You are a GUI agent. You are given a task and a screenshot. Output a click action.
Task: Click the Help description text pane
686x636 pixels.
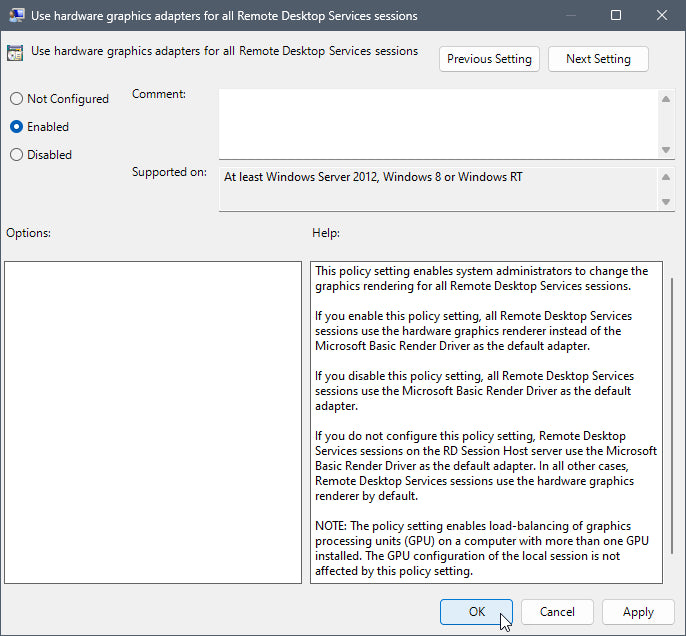pos(486,422)
